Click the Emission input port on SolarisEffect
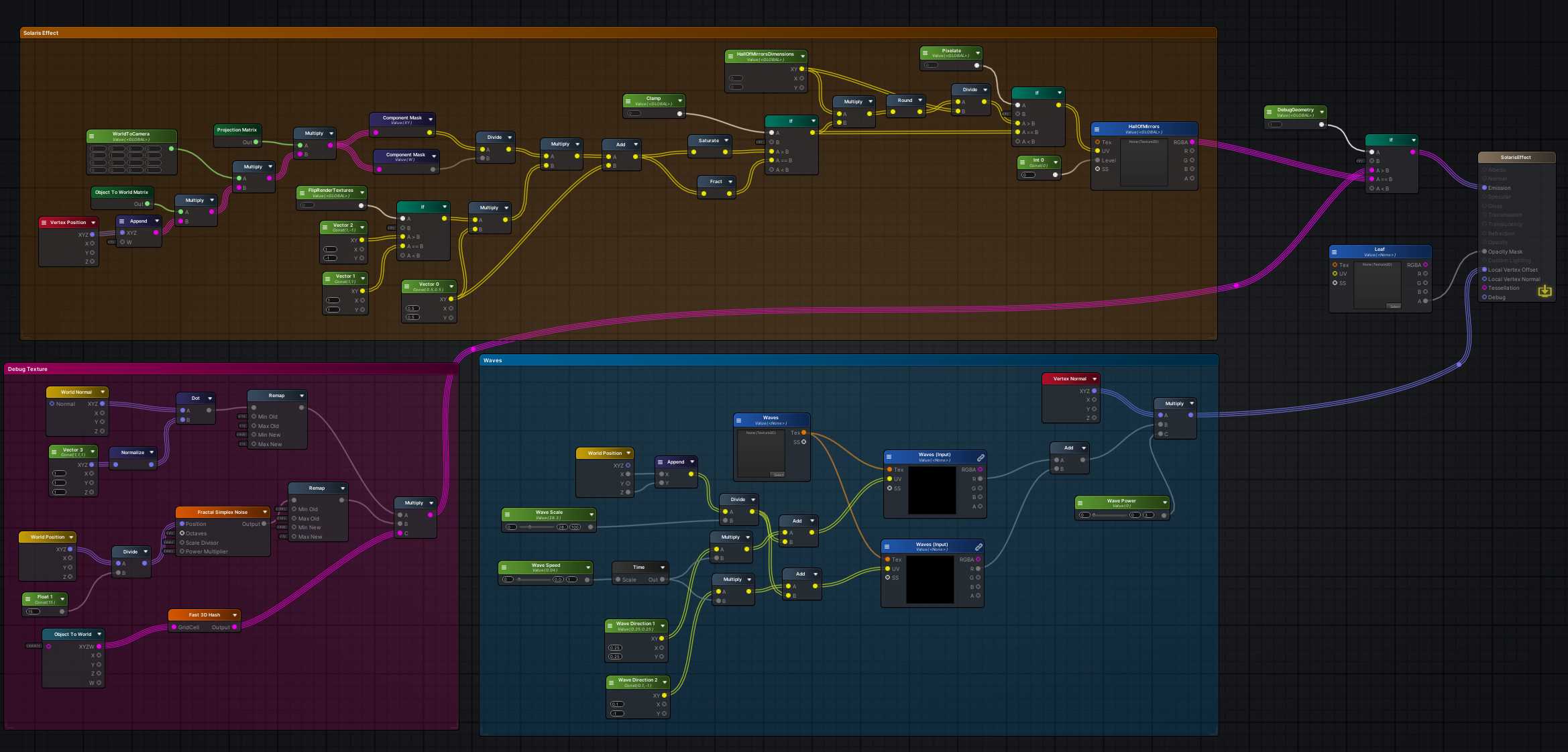The width and height of the screenshot is (1568, 752). click(1484, 188)
